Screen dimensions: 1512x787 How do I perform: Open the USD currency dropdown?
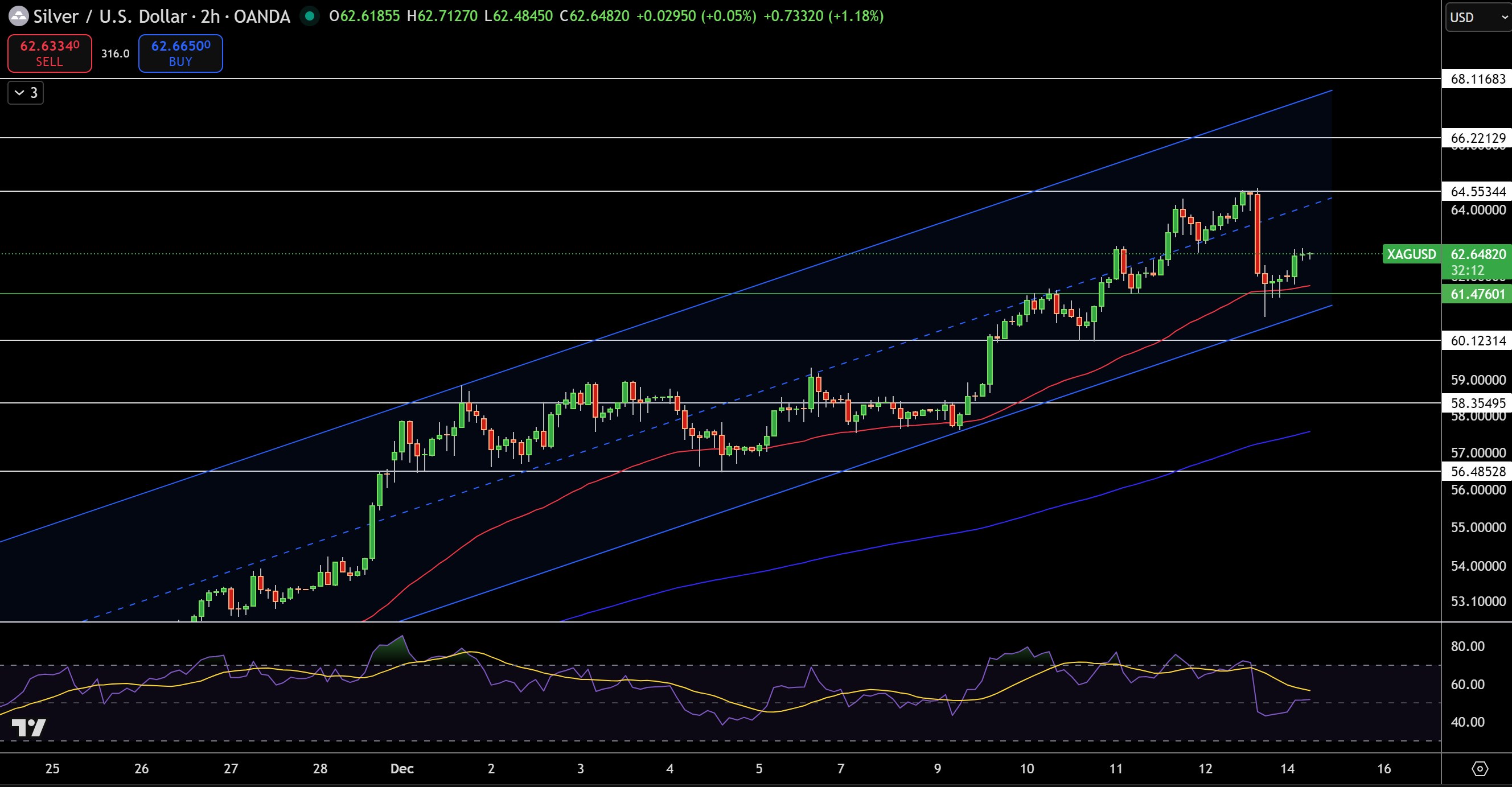pyautogui.click(x=1478, y=17)
